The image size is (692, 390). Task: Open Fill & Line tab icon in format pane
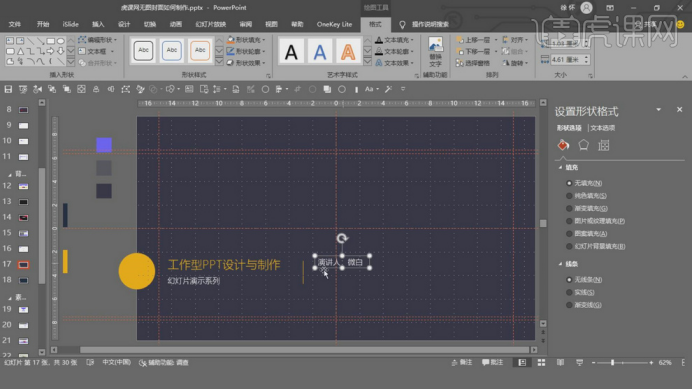[563, 145]
